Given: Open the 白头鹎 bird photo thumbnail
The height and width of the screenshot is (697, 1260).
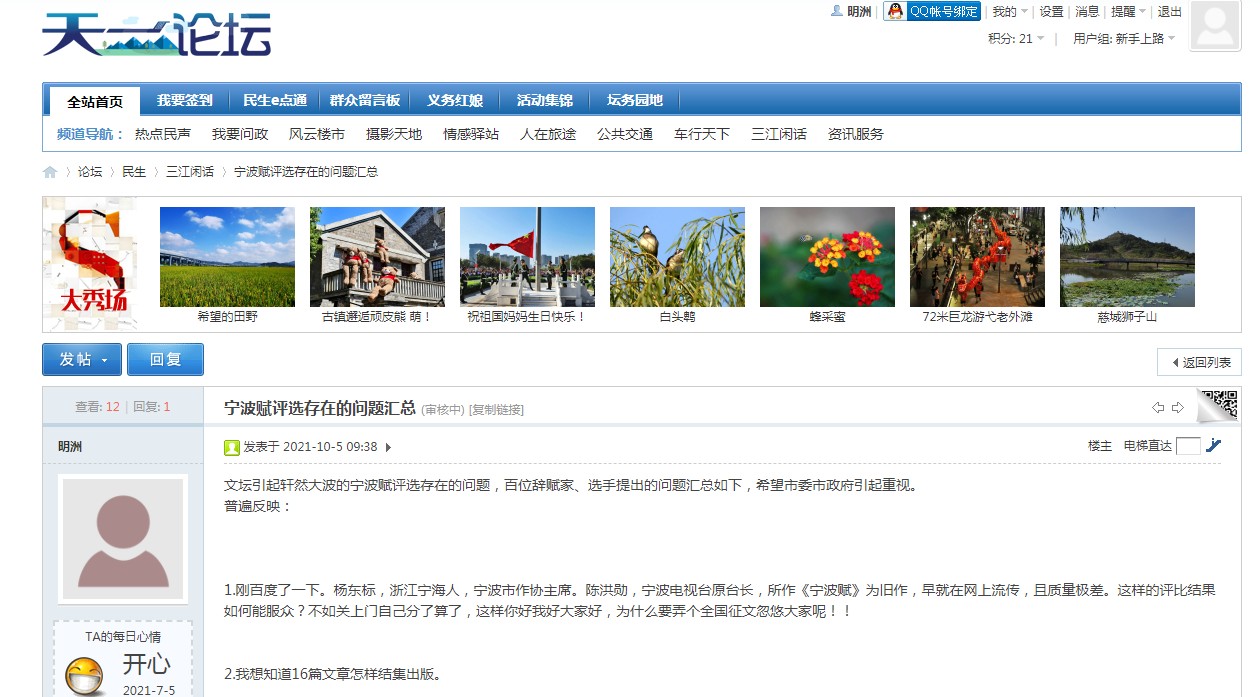Looking at the screenshot, I should pyautogui.click(x=677, y=257).
